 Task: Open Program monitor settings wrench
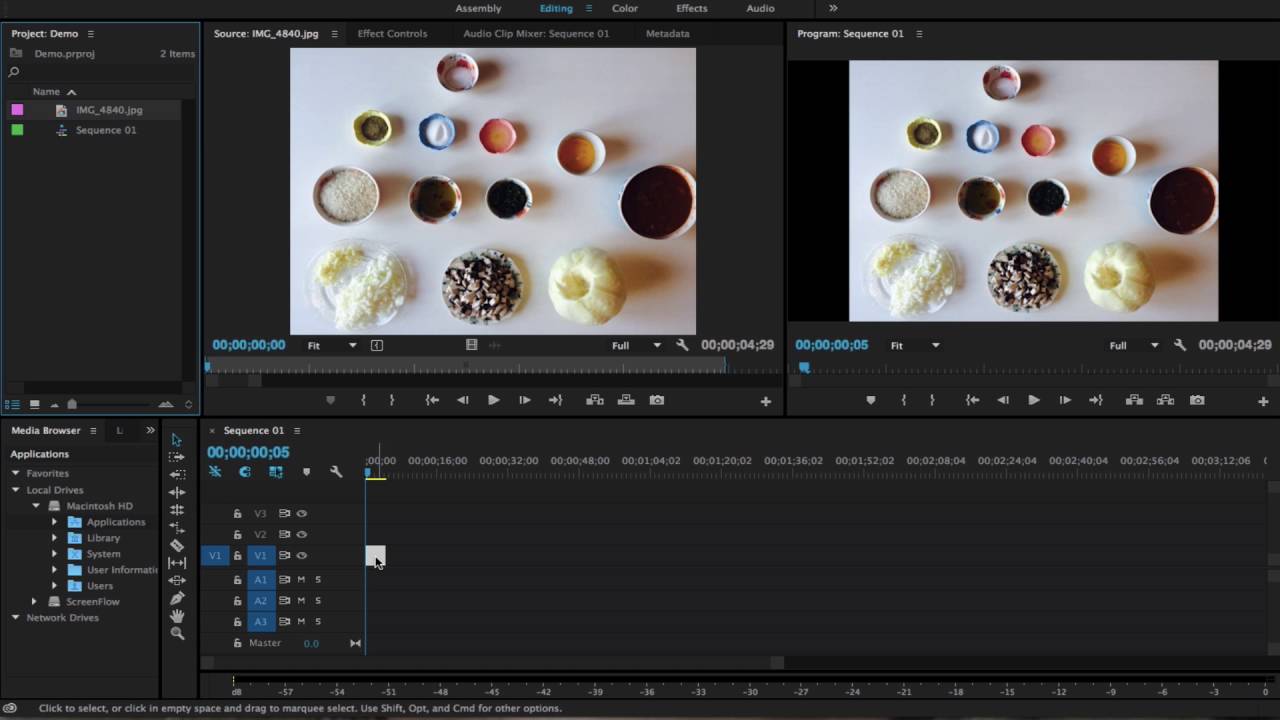point(1180,345)
